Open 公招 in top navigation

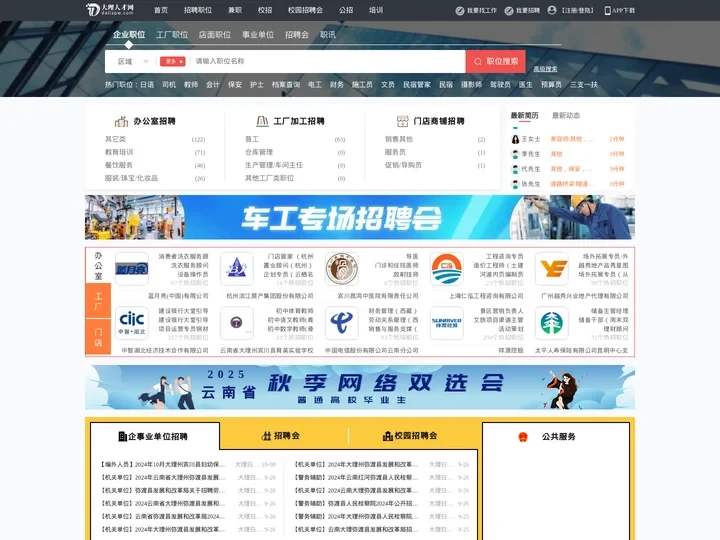(346, 10)
